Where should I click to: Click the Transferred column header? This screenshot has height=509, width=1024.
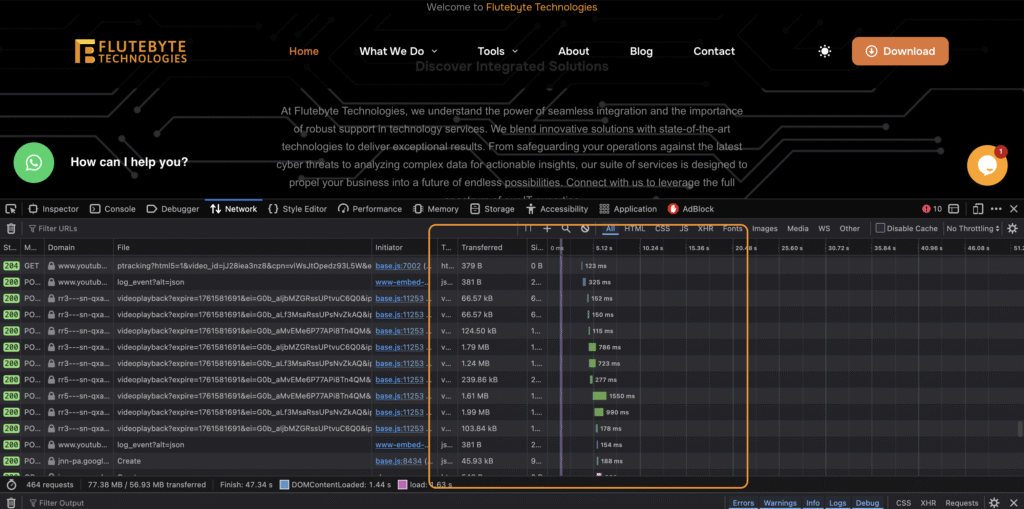(x=482, y=247)
